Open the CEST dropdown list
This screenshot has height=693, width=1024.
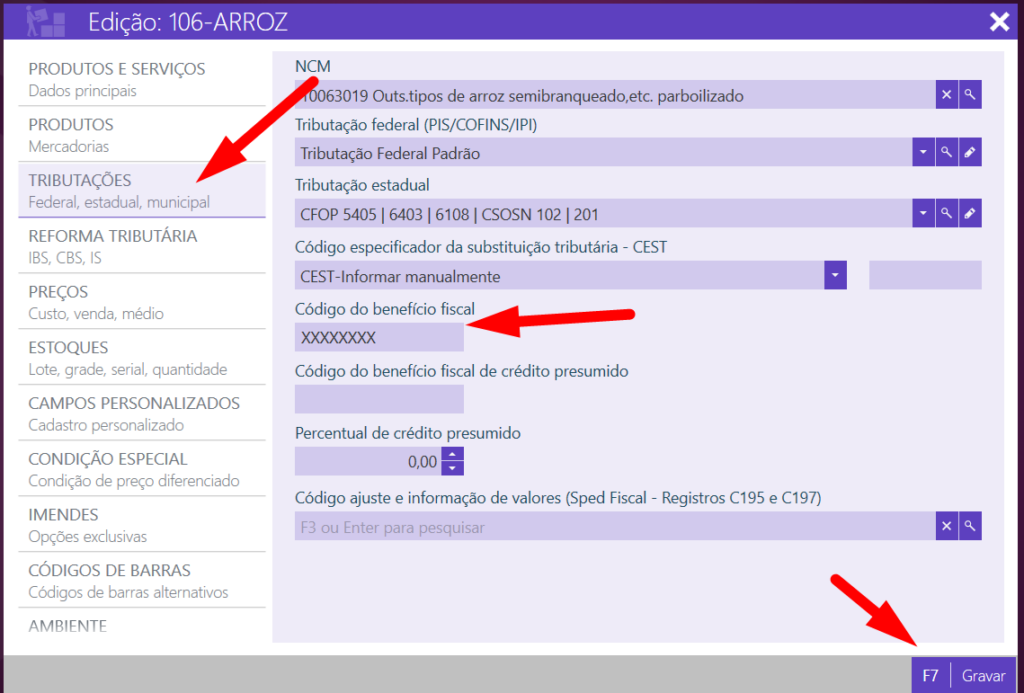835,275
